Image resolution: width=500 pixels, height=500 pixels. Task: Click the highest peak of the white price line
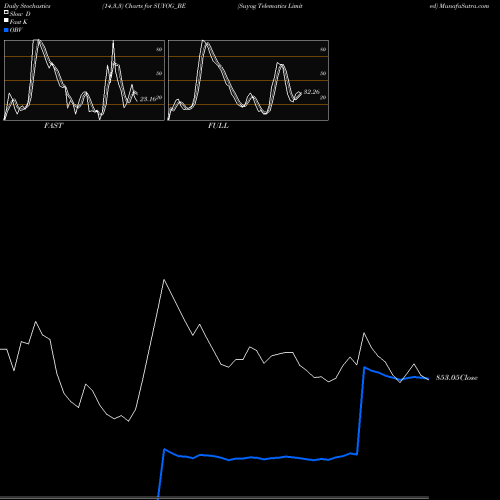coord(164,280)
